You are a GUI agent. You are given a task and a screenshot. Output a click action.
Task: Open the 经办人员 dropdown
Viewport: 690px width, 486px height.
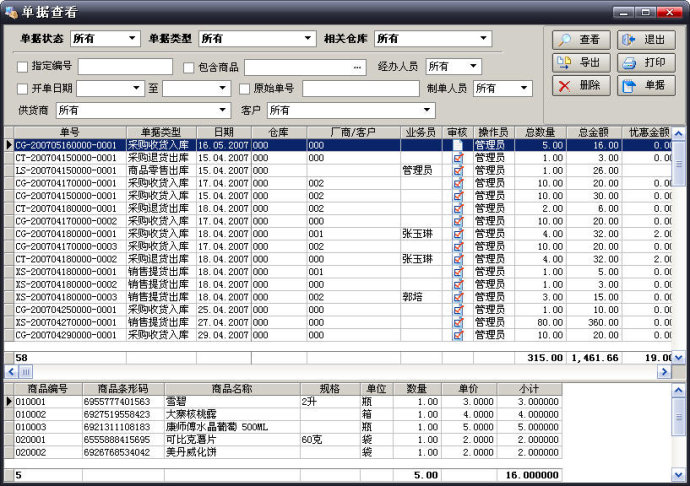click(473, 66)
